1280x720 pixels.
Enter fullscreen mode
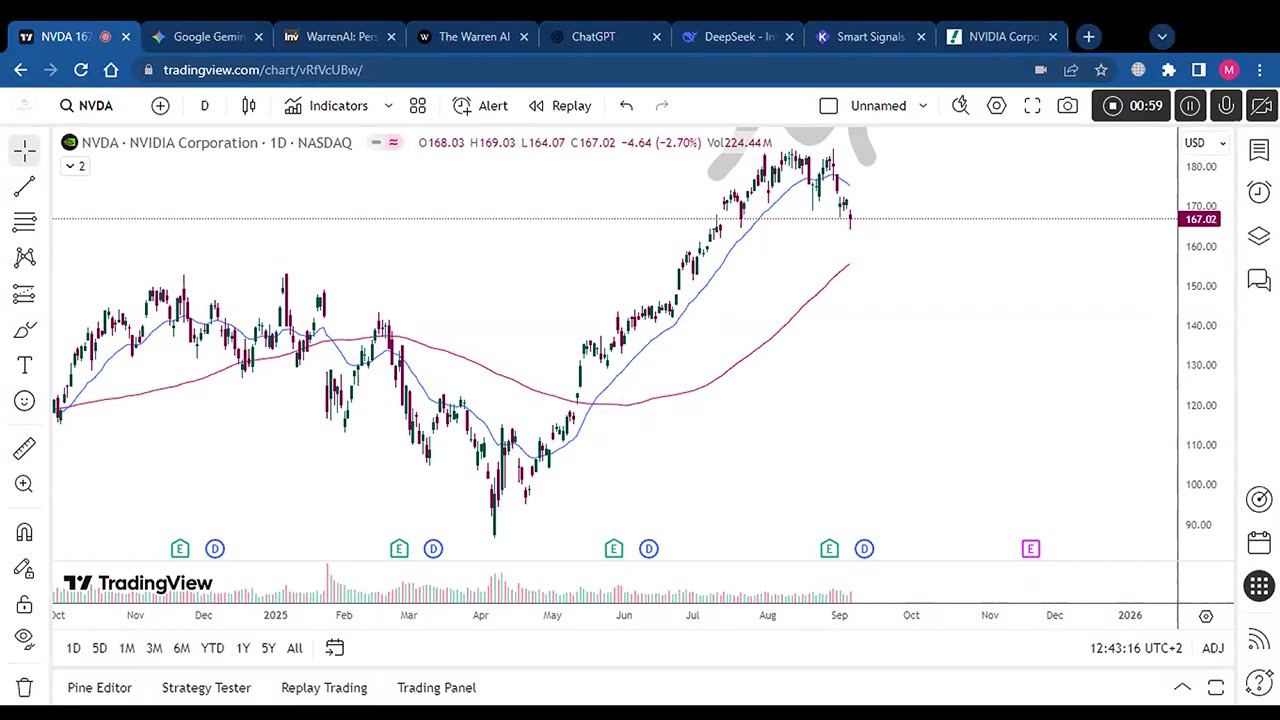pos(1032,105)
